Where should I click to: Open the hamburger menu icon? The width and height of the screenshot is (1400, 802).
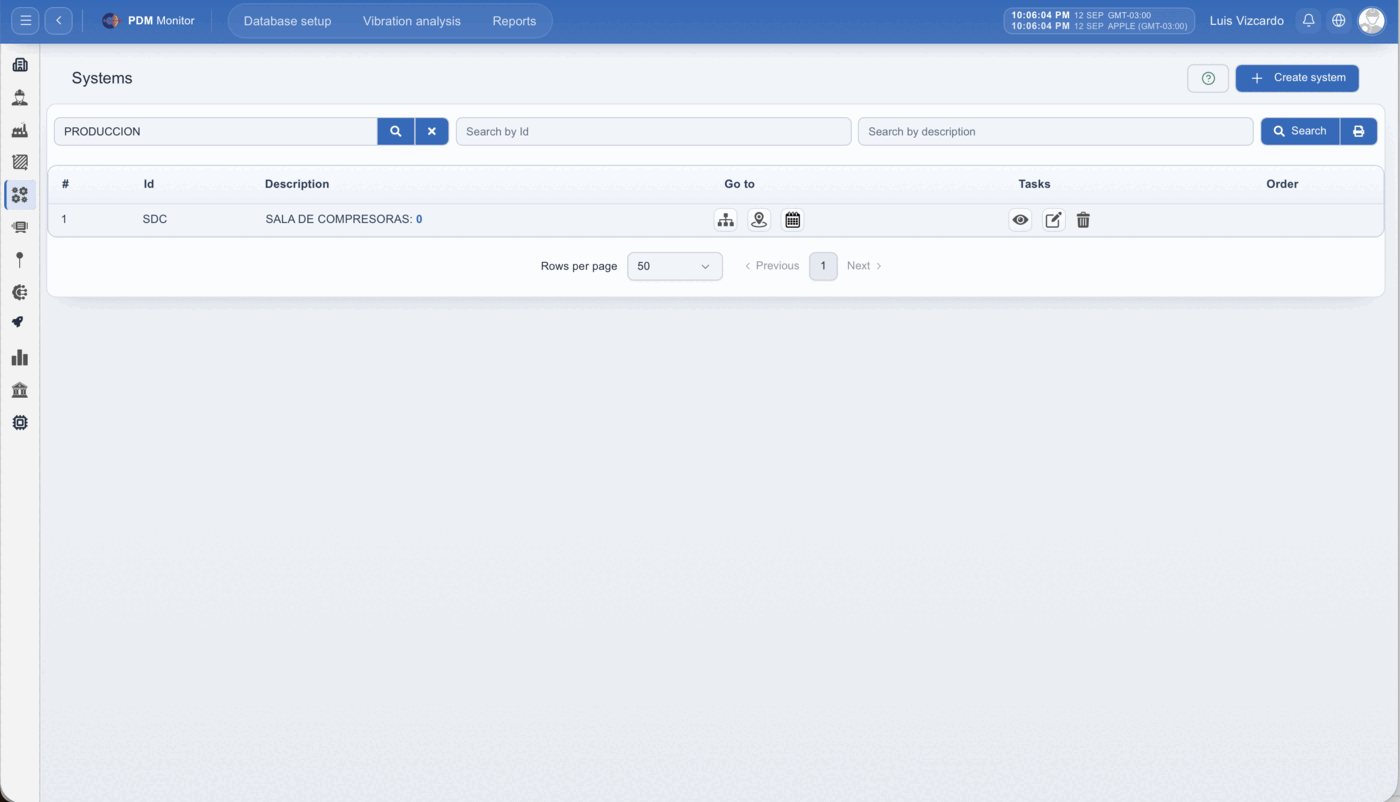click(x=26, y=21)
